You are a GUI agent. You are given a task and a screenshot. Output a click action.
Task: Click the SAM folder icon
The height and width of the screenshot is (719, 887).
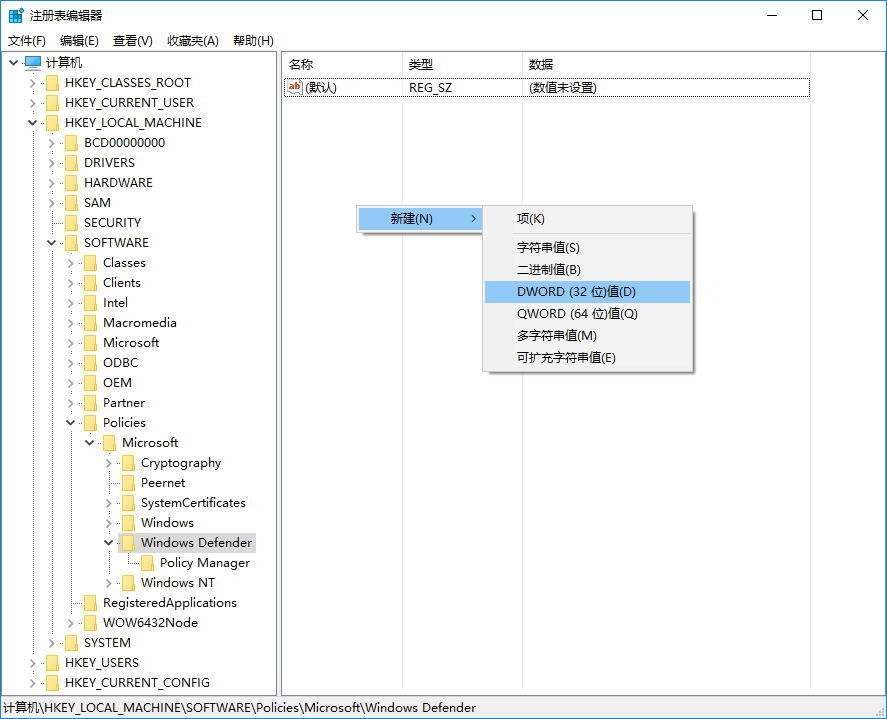pos(71,203)
